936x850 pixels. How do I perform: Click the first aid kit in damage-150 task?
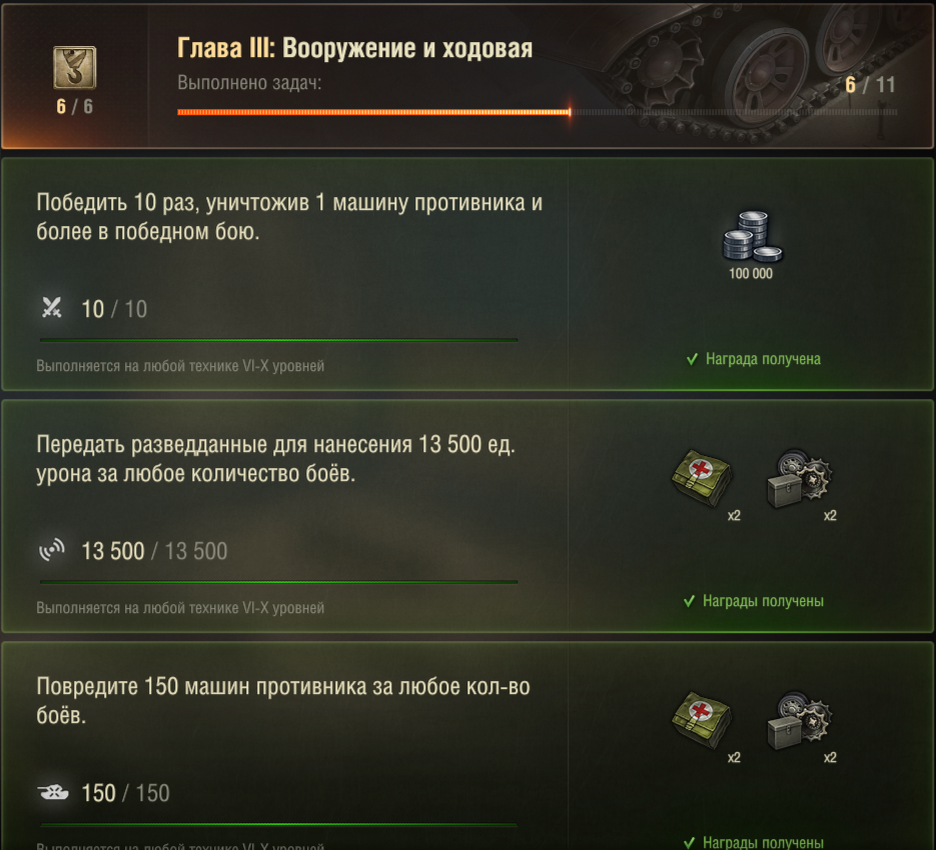tap(702, 719)
